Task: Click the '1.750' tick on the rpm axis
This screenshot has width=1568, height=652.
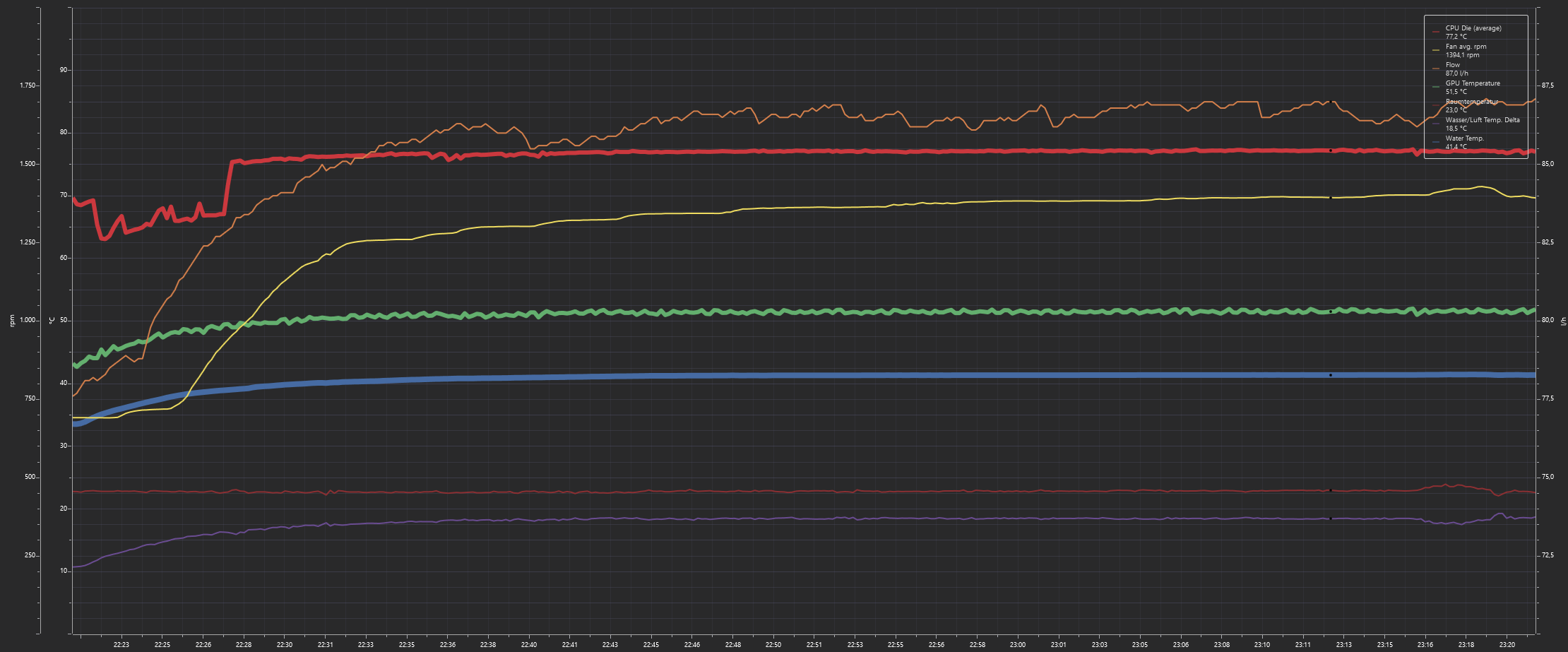Action: [28, 85]
